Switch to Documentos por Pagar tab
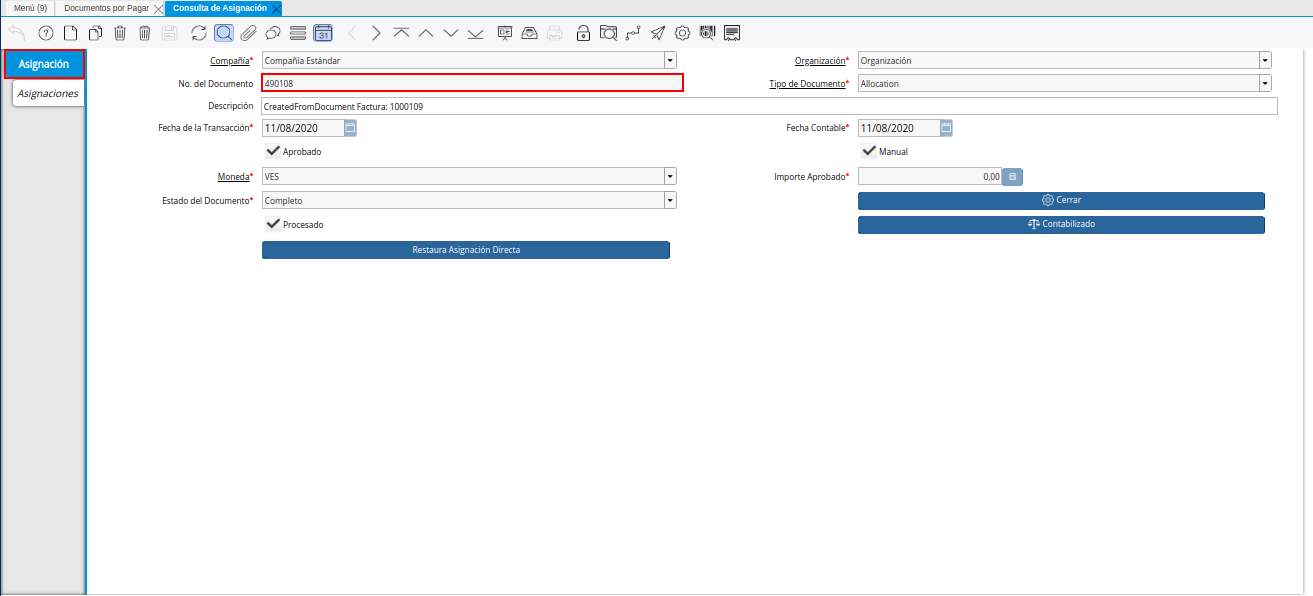 tap(106, 8)
